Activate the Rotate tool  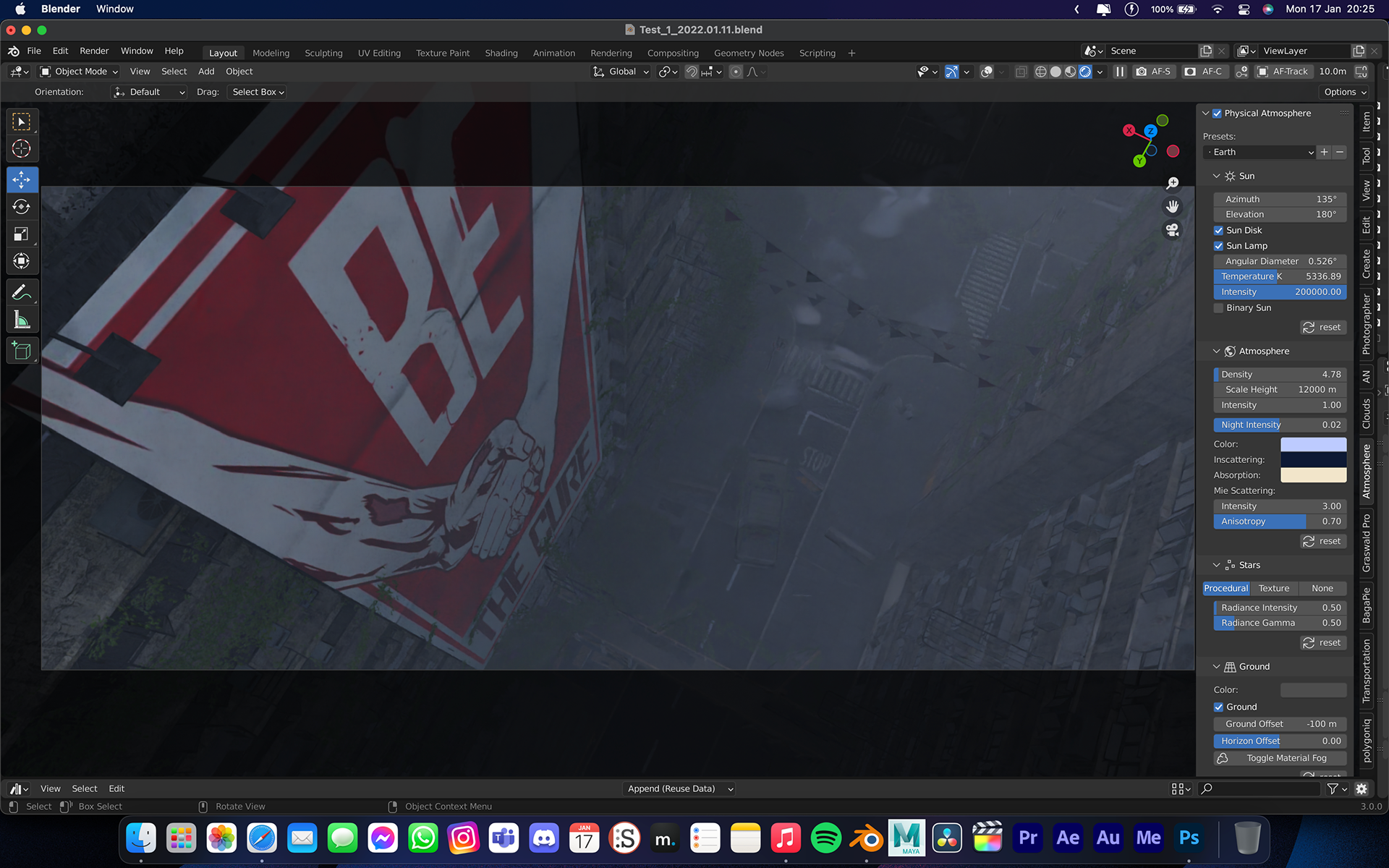[22, 207]
